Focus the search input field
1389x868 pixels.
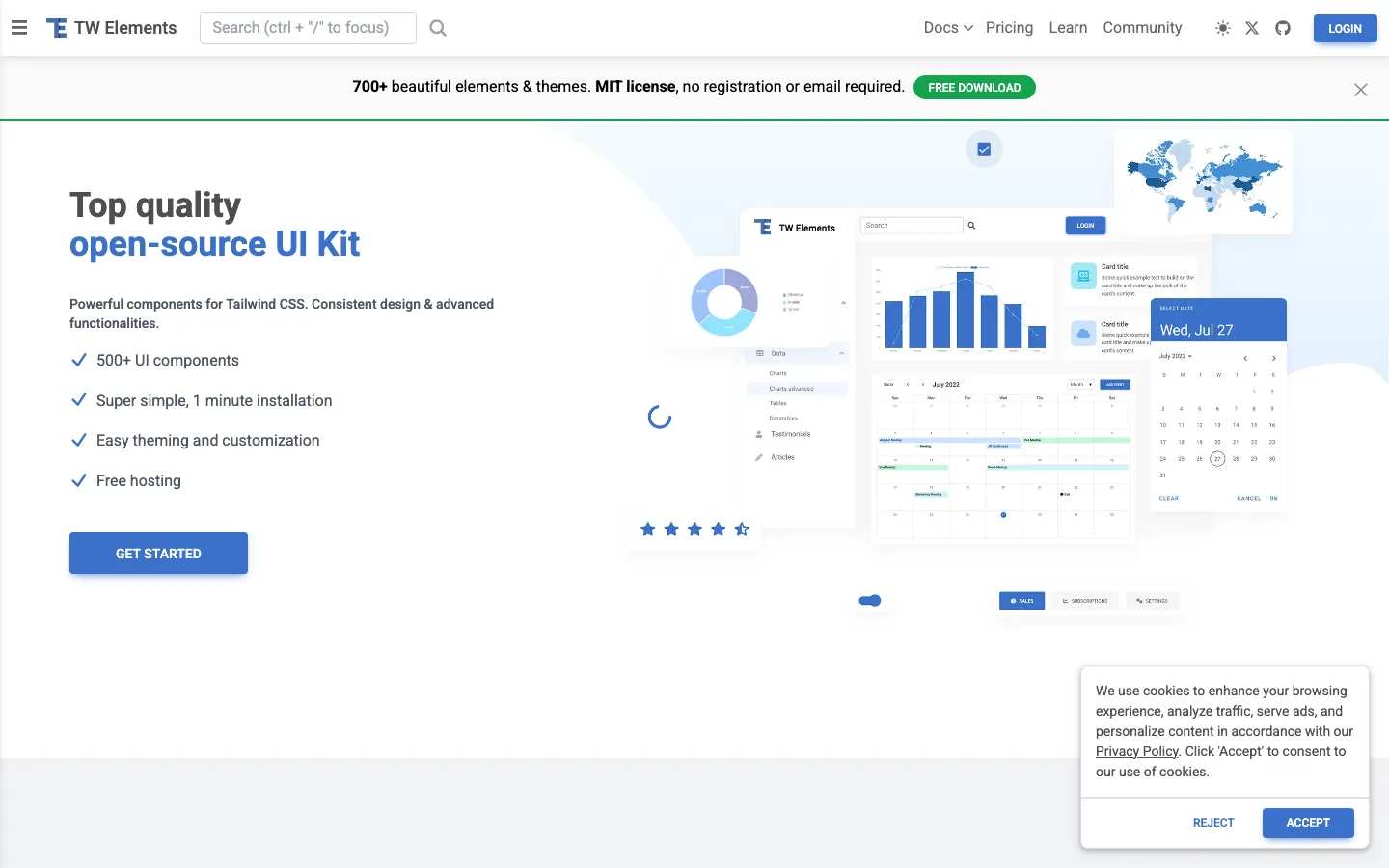click(x=308, y=28)
